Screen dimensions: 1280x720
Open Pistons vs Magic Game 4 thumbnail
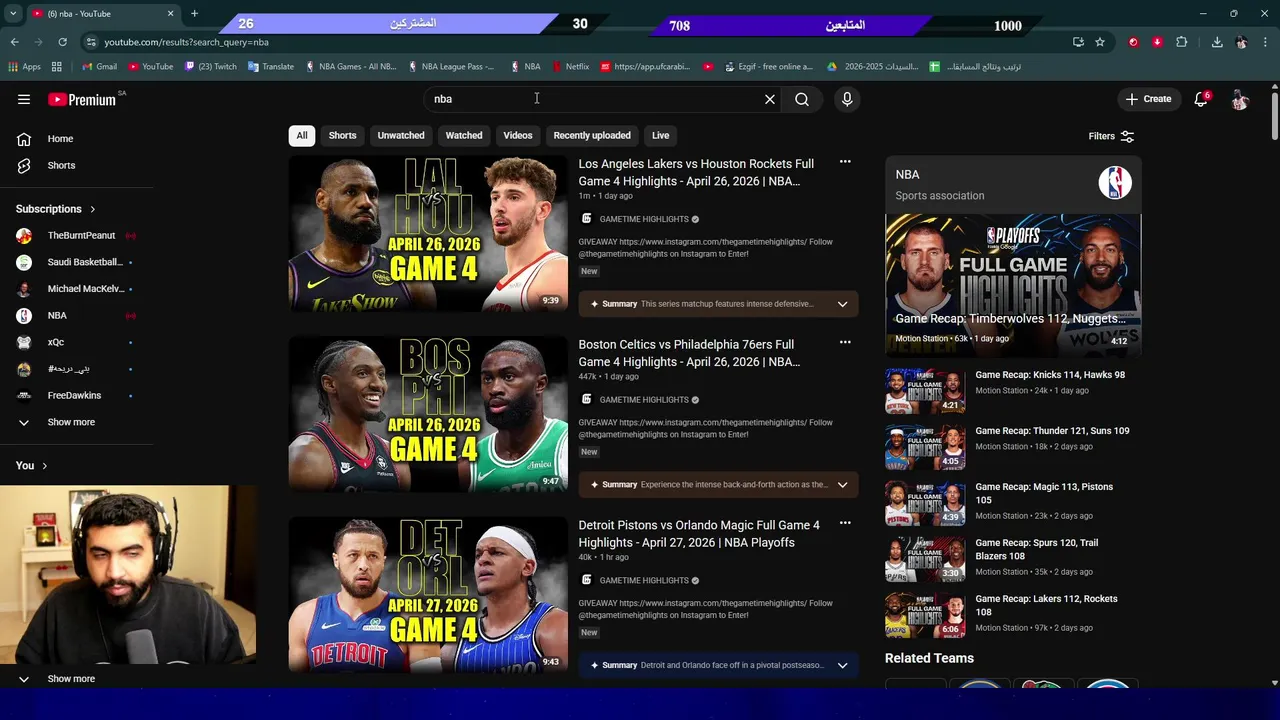[428, 595]
